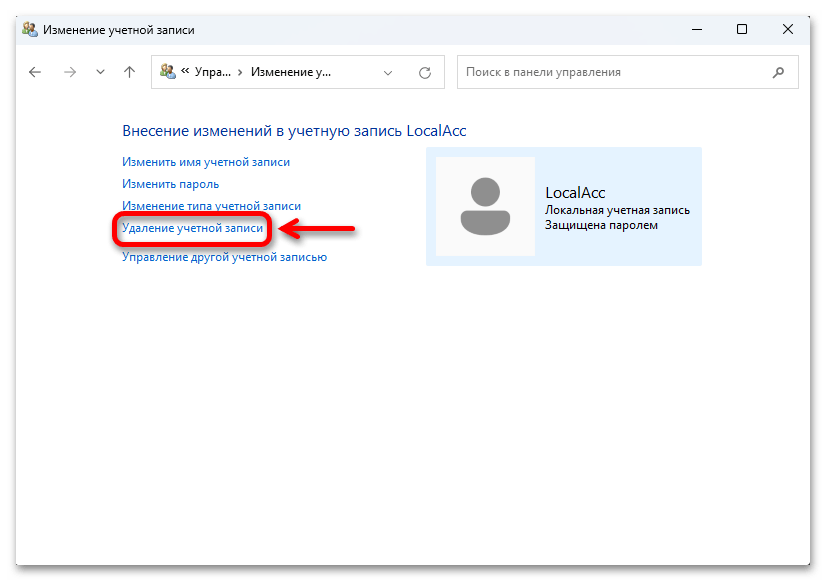
Task: Click the Защищена паролем text
Action: tap(601, 225)
